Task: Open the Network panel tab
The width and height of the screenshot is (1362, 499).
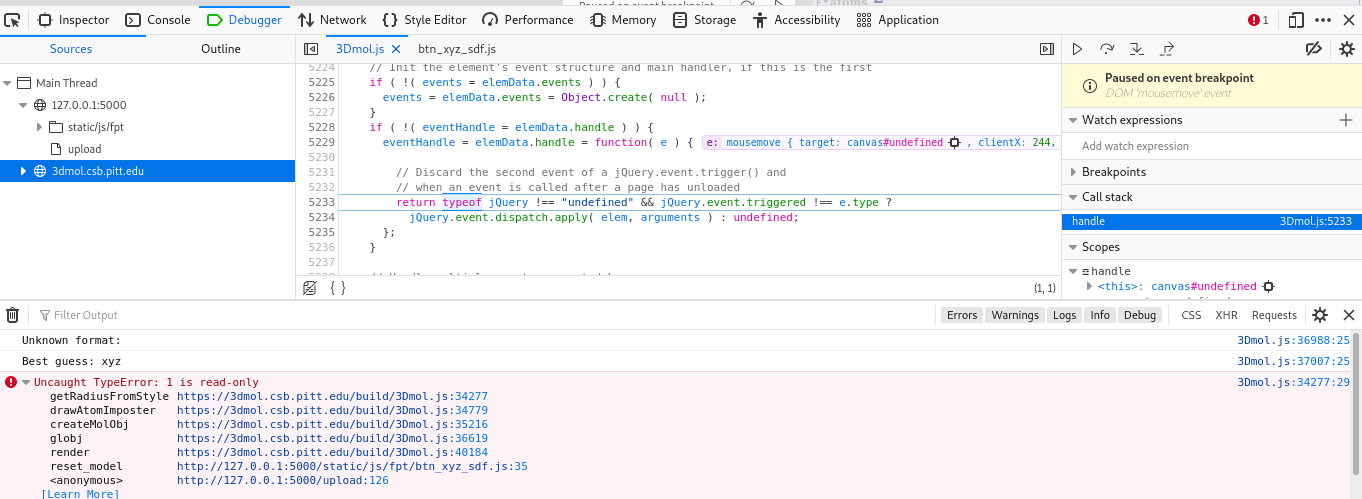Action: (x=333, y=20)
